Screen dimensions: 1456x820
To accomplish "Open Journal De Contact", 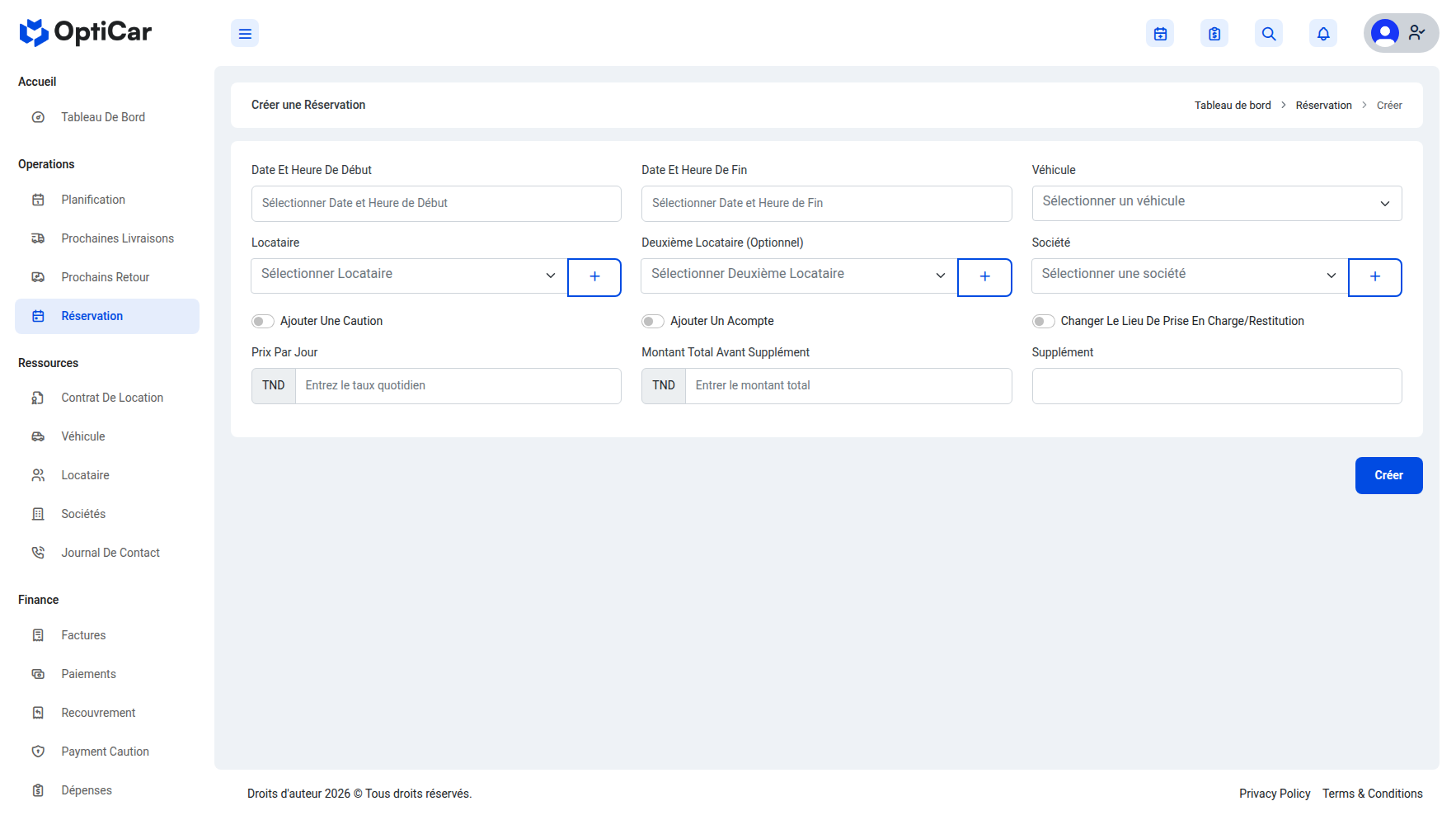I will pos(107,553).
